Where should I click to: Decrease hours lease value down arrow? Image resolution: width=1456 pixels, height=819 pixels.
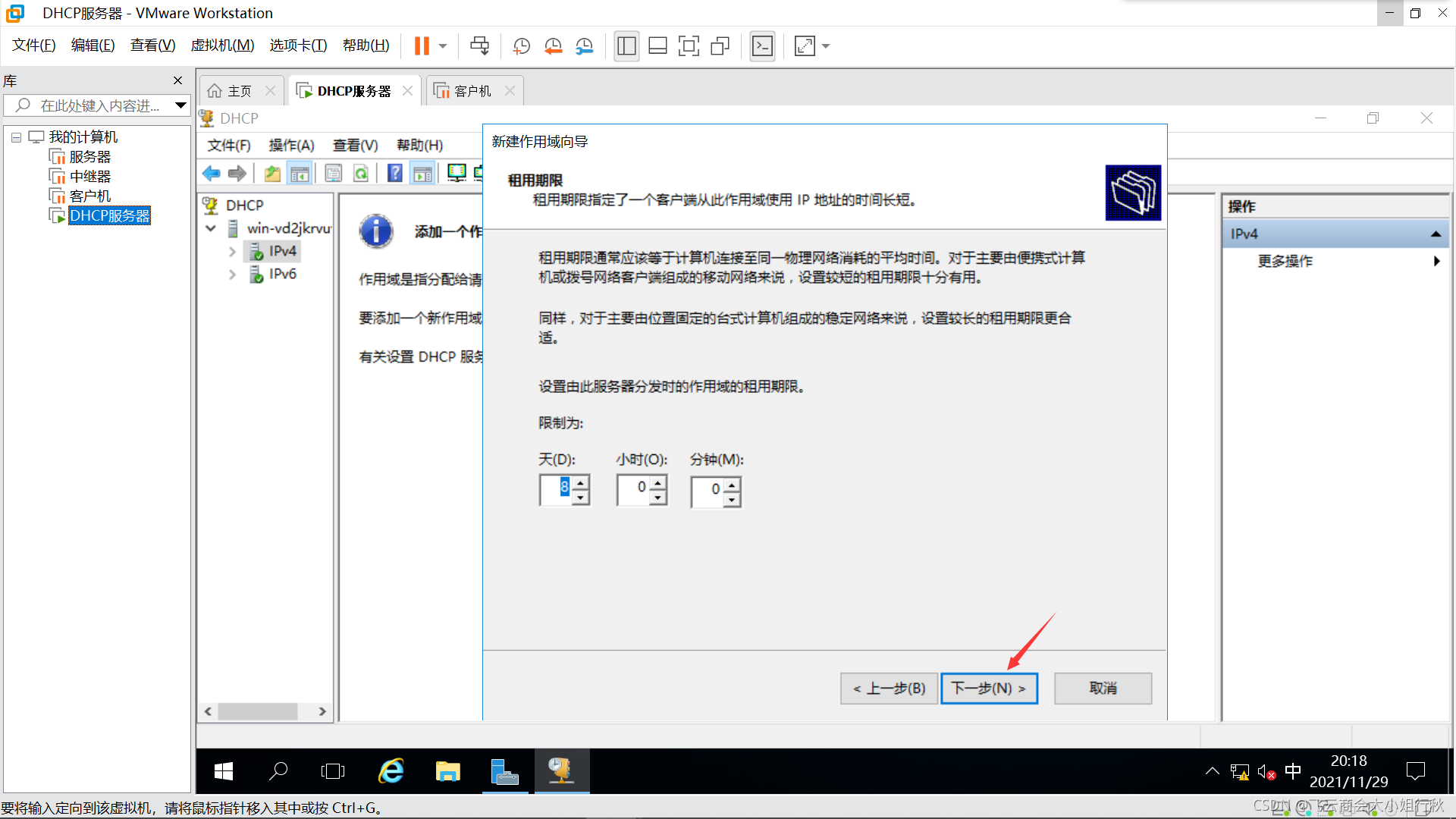coord(658,498)
